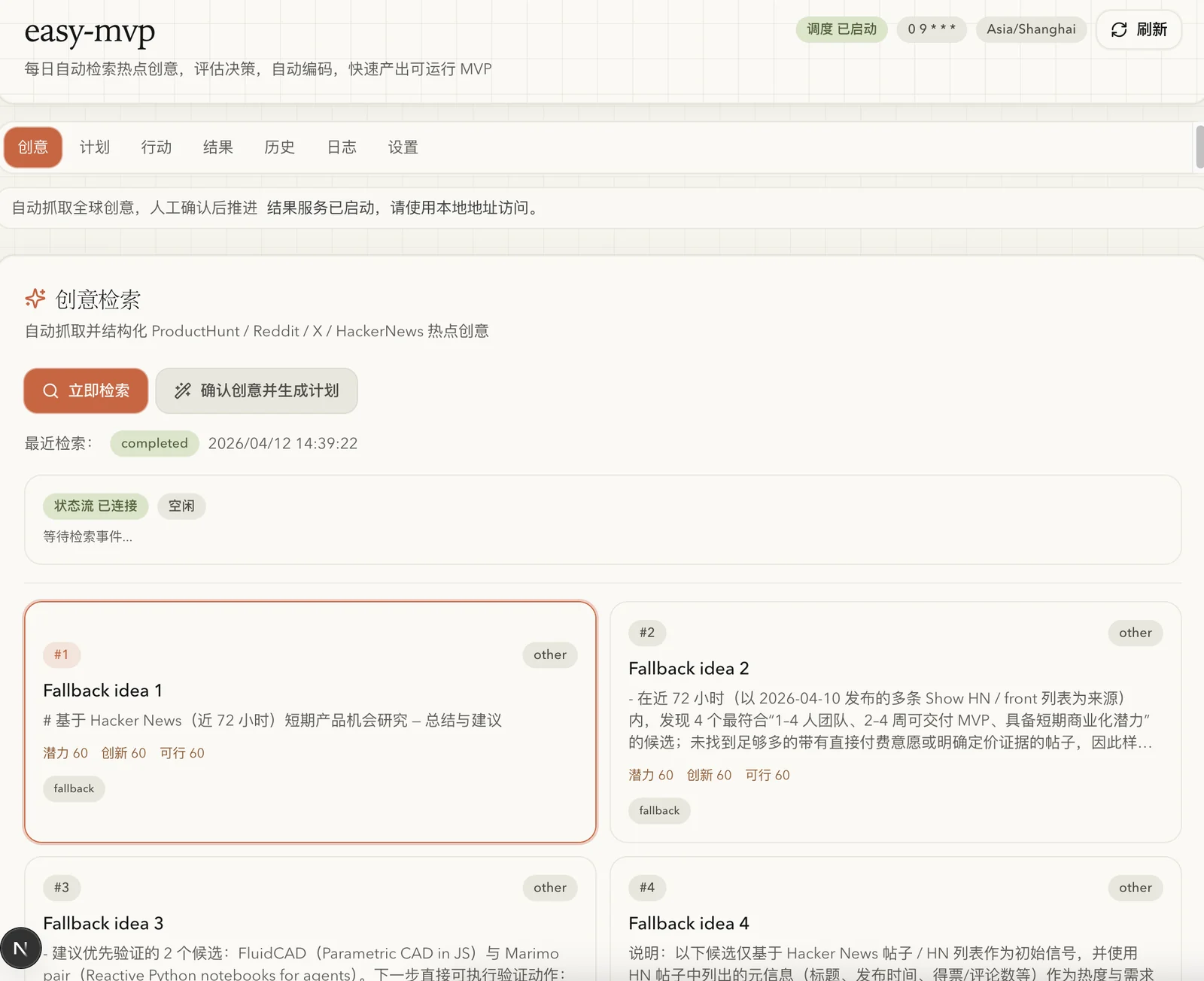Click the other tag on idea 3
1204x981 pixels.
pos(550,888)
